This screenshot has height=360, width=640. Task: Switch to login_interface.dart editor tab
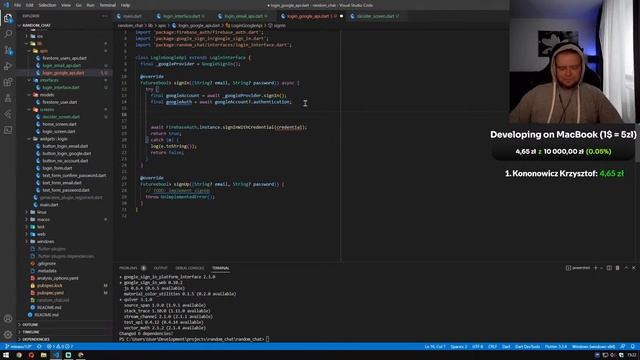180,16
